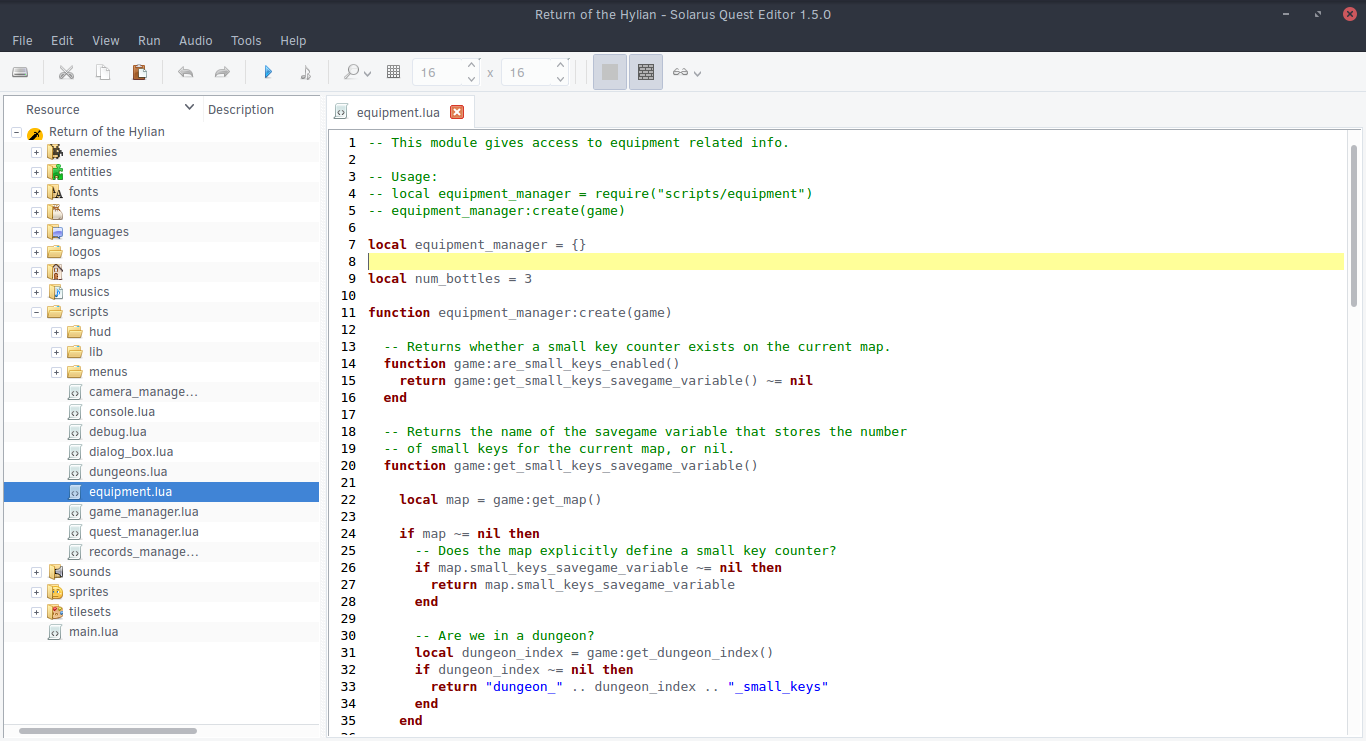Toggle the grid display icon
1366x741 pixels.
pyautogui.click(x=393, y=72)
